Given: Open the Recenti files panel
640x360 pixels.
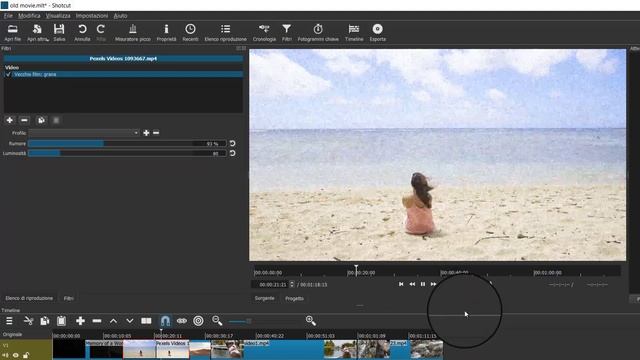Looking at the screenshot, I should (x=190, y=33).
